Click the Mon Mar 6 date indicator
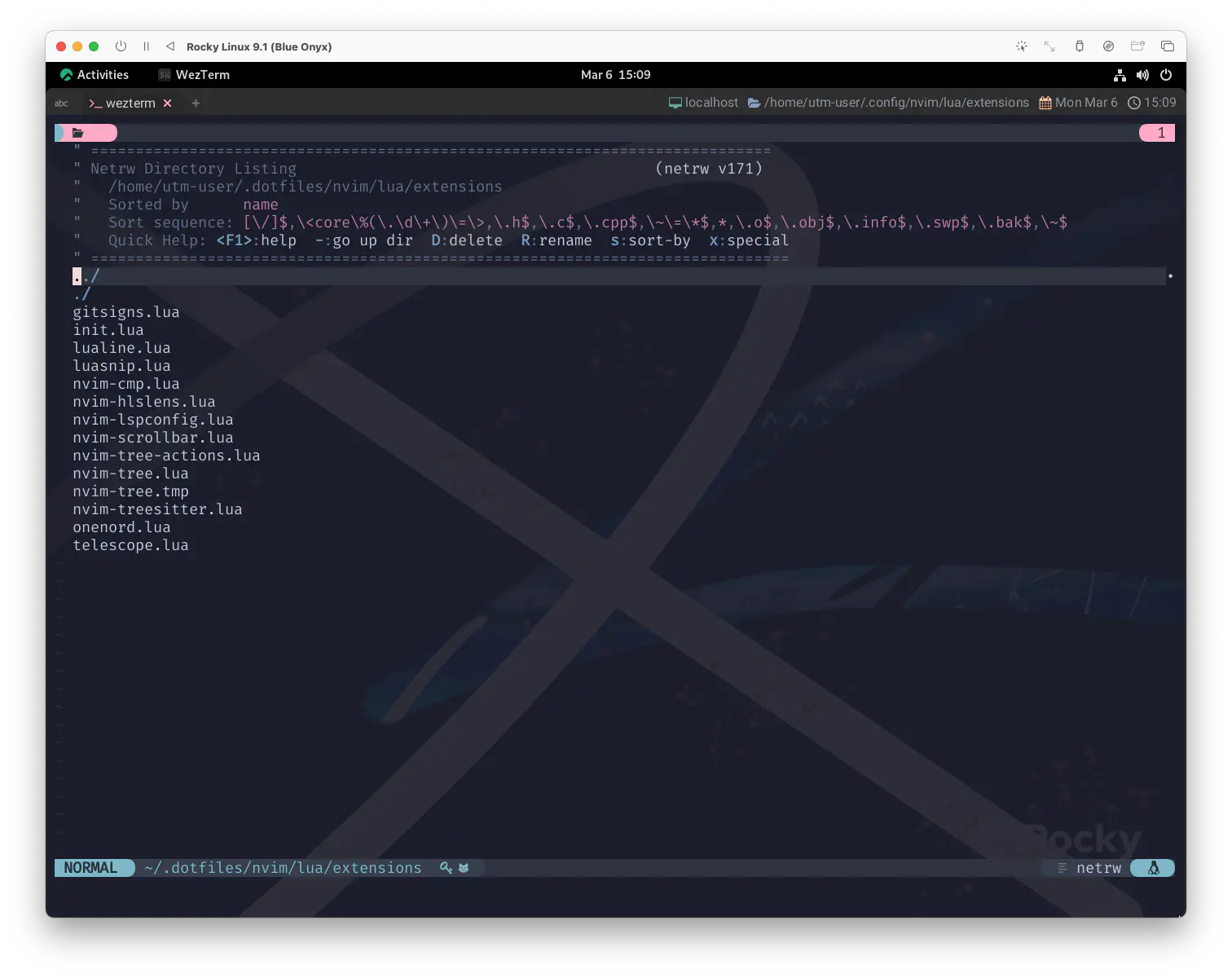This screenshot has height=978, width=1232. pyautogui.click(x=1078, y=103)
